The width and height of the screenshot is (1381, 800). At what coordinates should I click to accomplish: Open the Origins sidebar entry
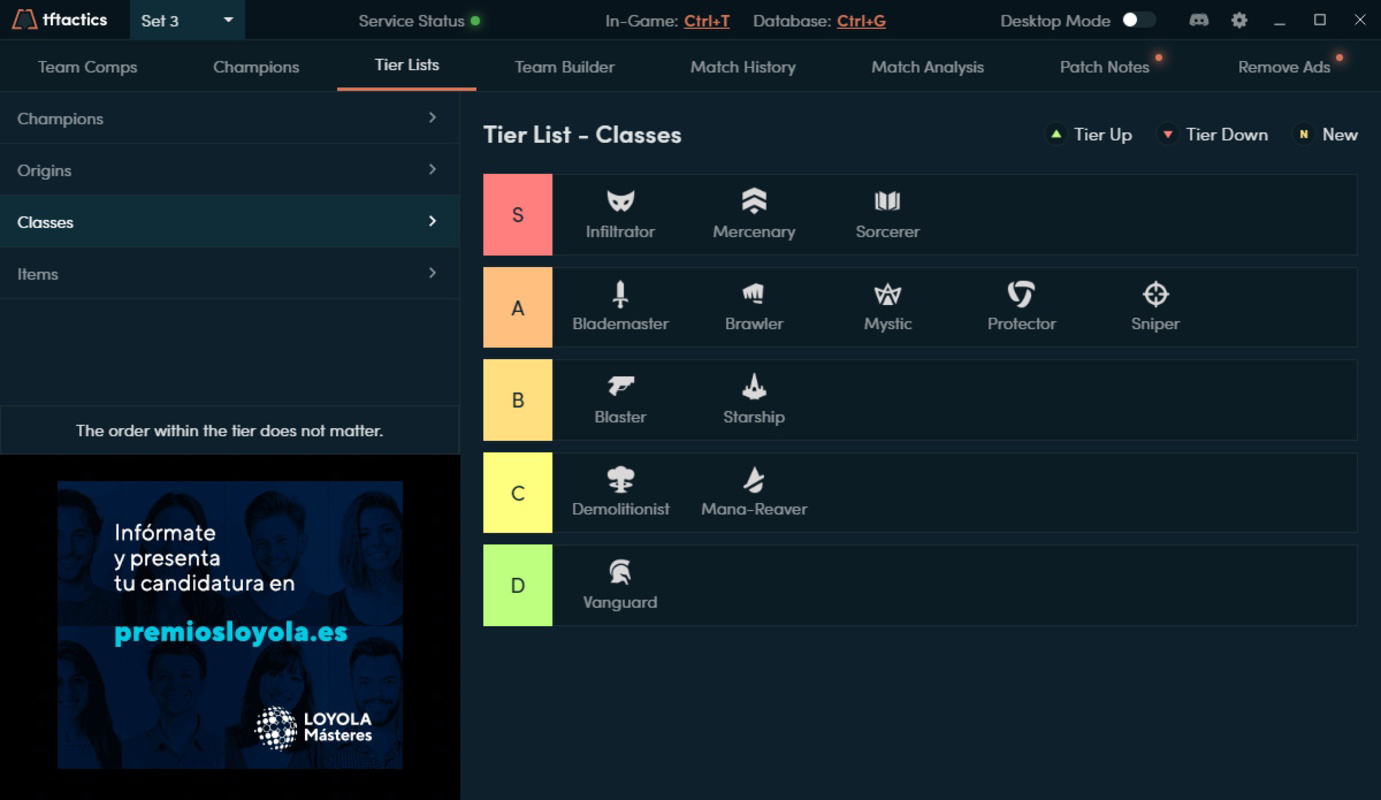tap(230, 170)
